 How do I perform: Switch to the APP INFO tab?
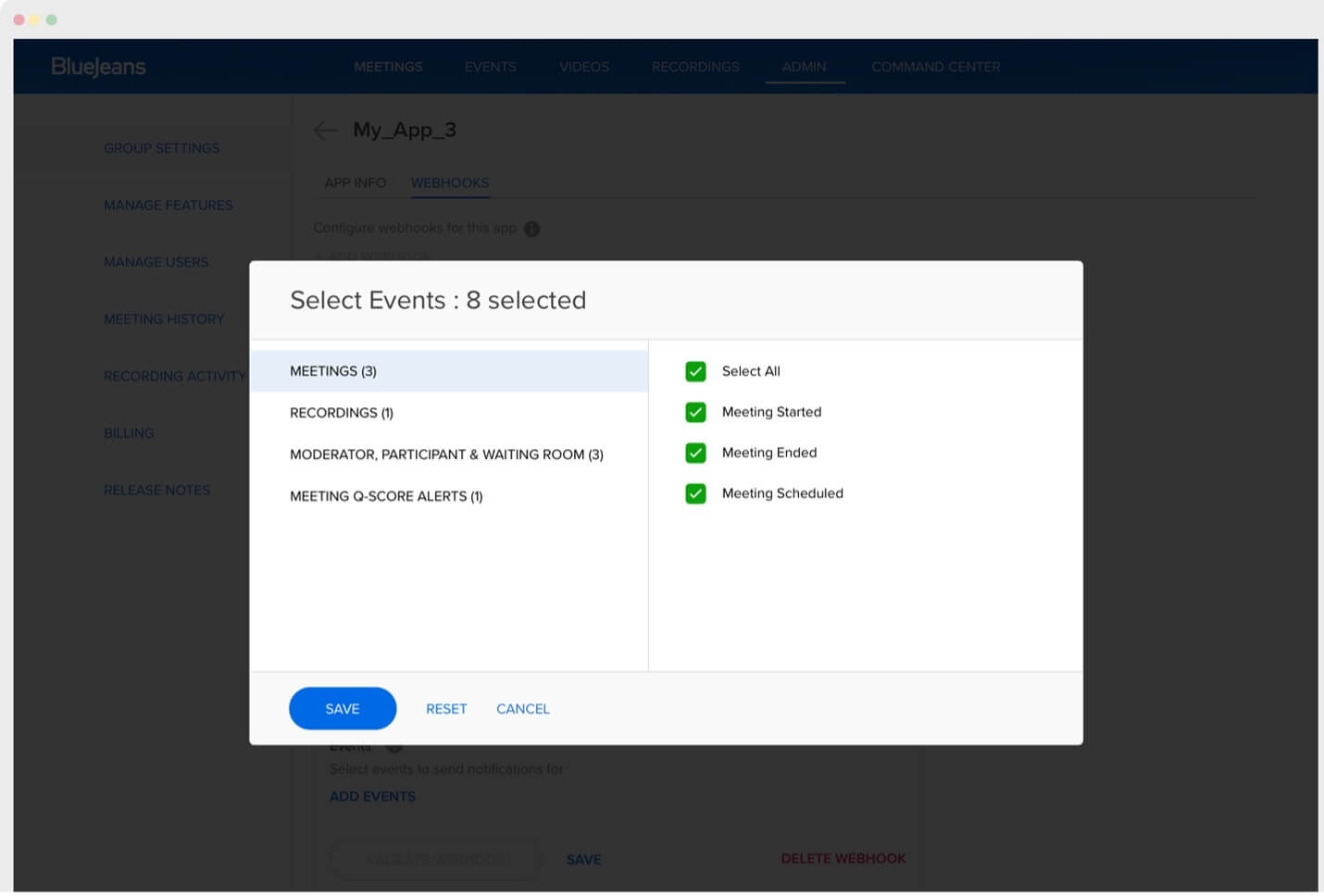[x=356, y=182]
